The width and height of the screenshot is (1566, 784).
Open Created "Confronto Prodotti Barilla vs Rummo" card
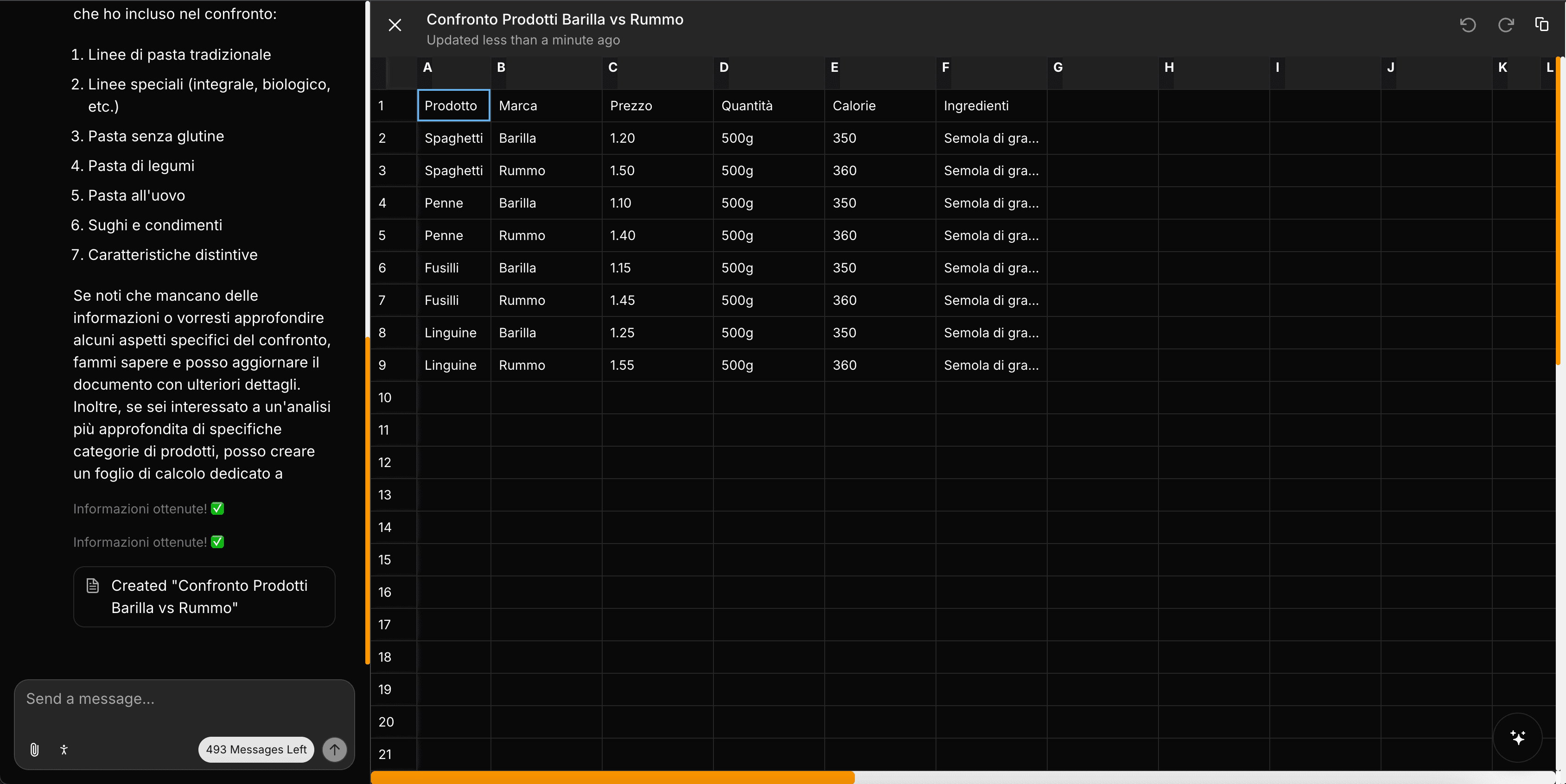click(204, 597)
